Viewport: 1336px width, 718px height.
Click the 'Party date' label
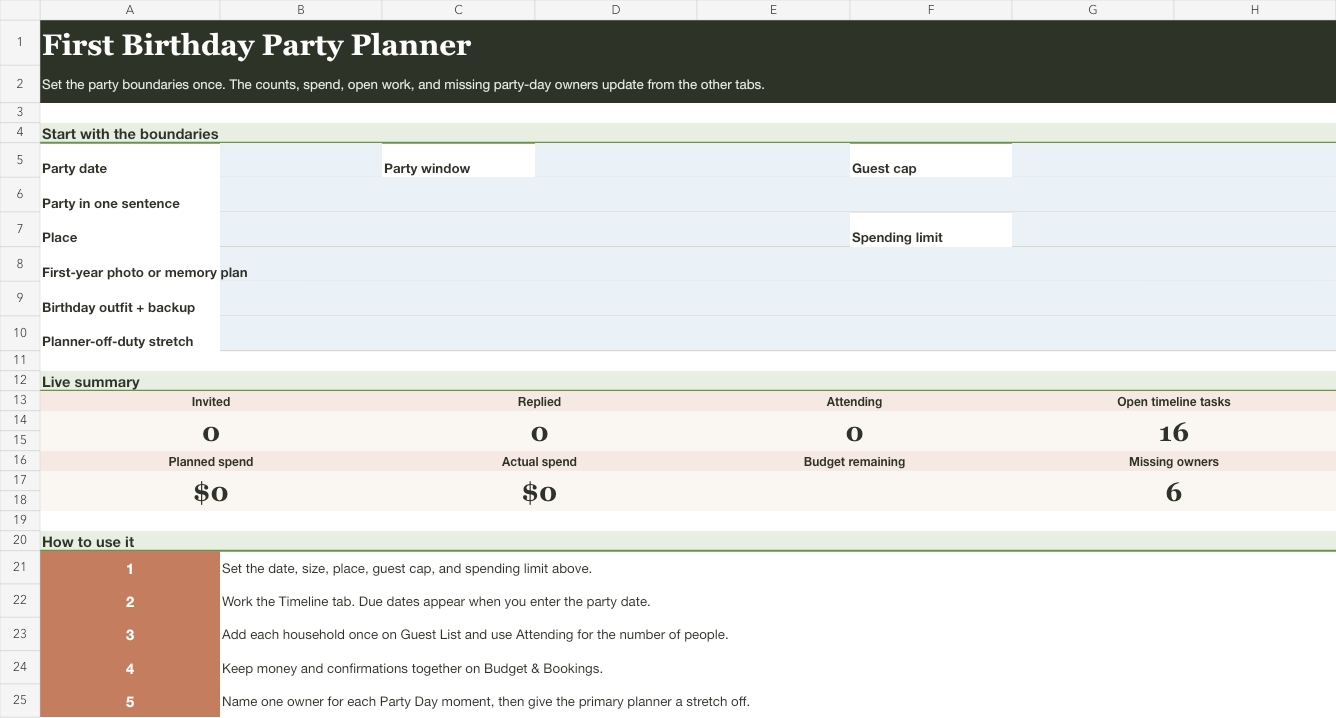74,168
